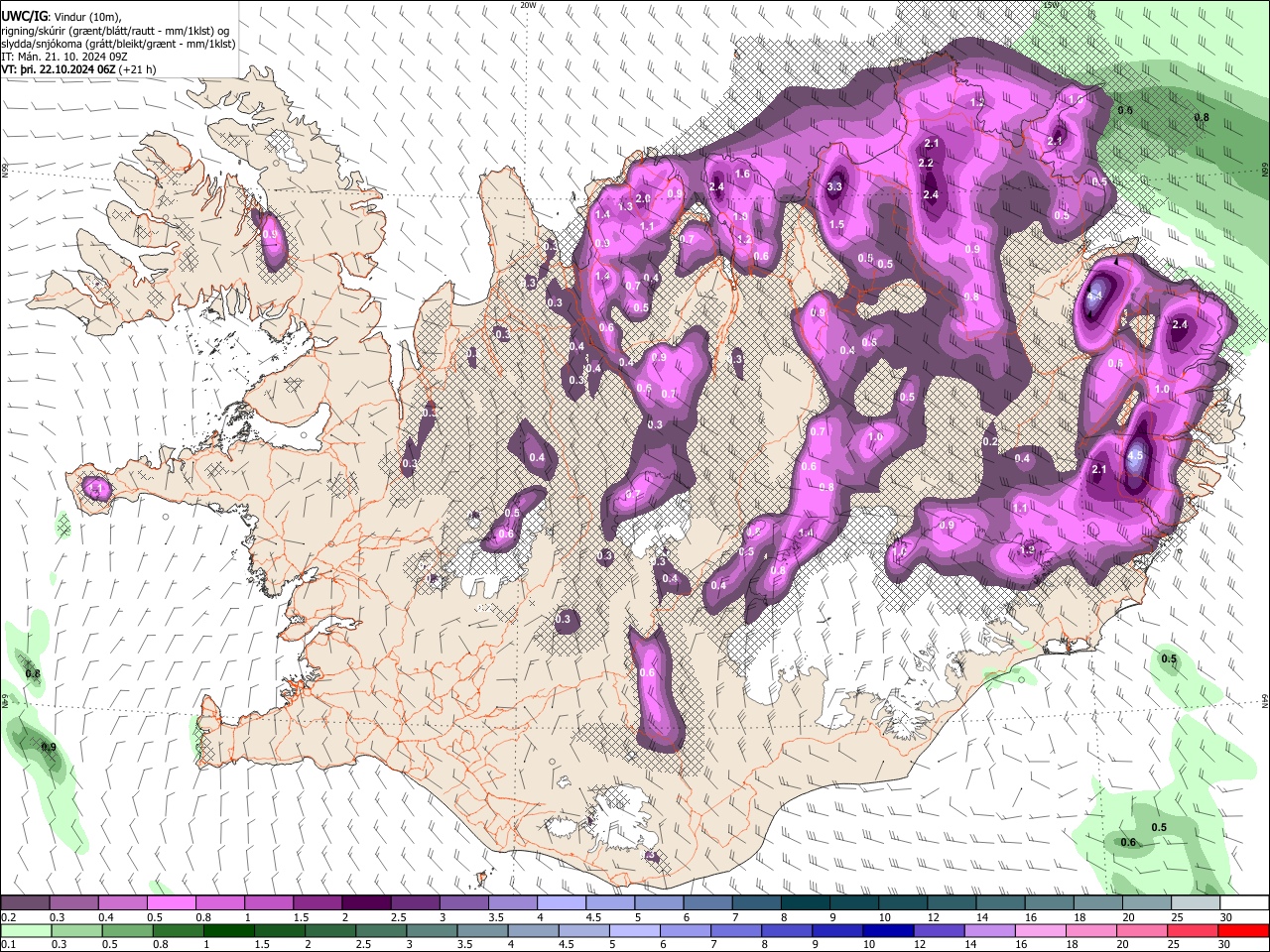
Task: Click the light gray 25–30 swatch in the upper legend
Action: coord(1196,903)
